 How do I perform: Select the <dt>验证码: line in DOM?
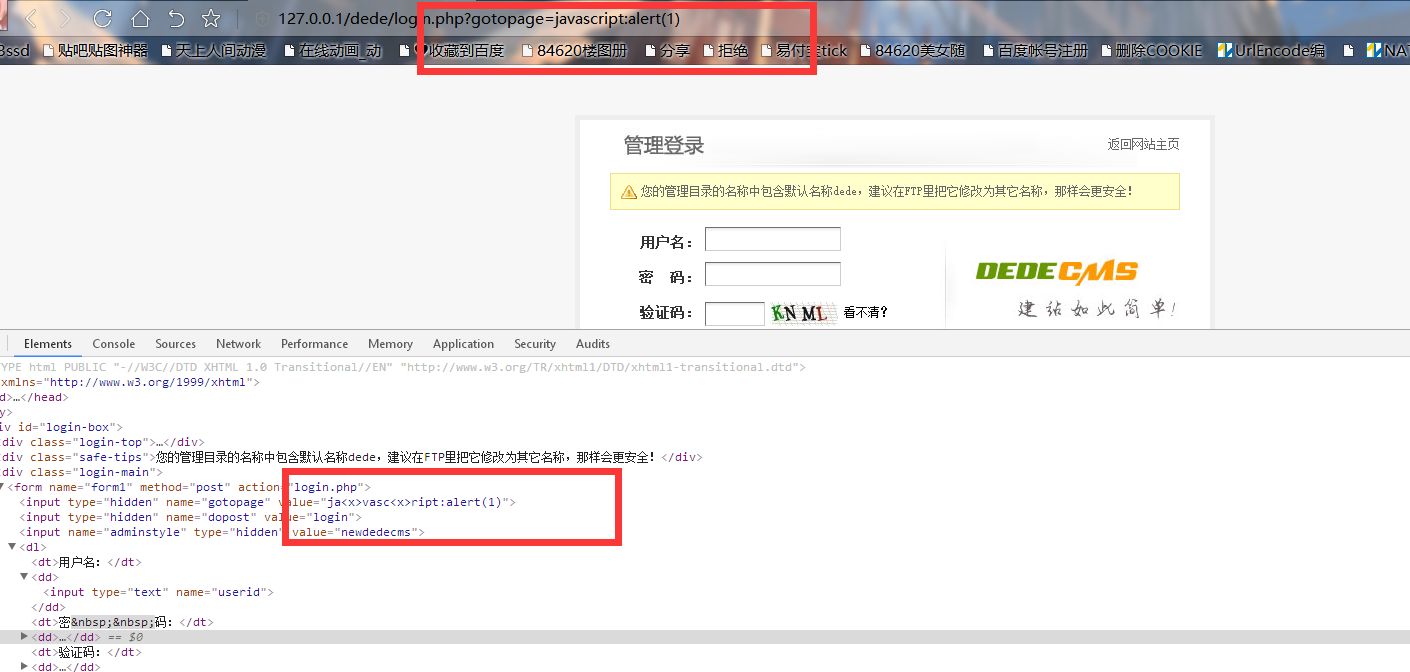[x=87, y=652]
